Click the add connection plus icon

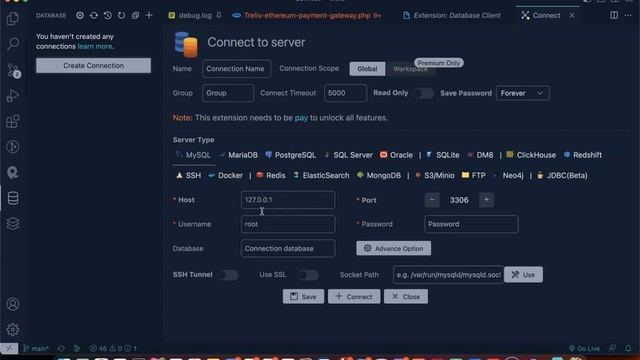(149, 16)
